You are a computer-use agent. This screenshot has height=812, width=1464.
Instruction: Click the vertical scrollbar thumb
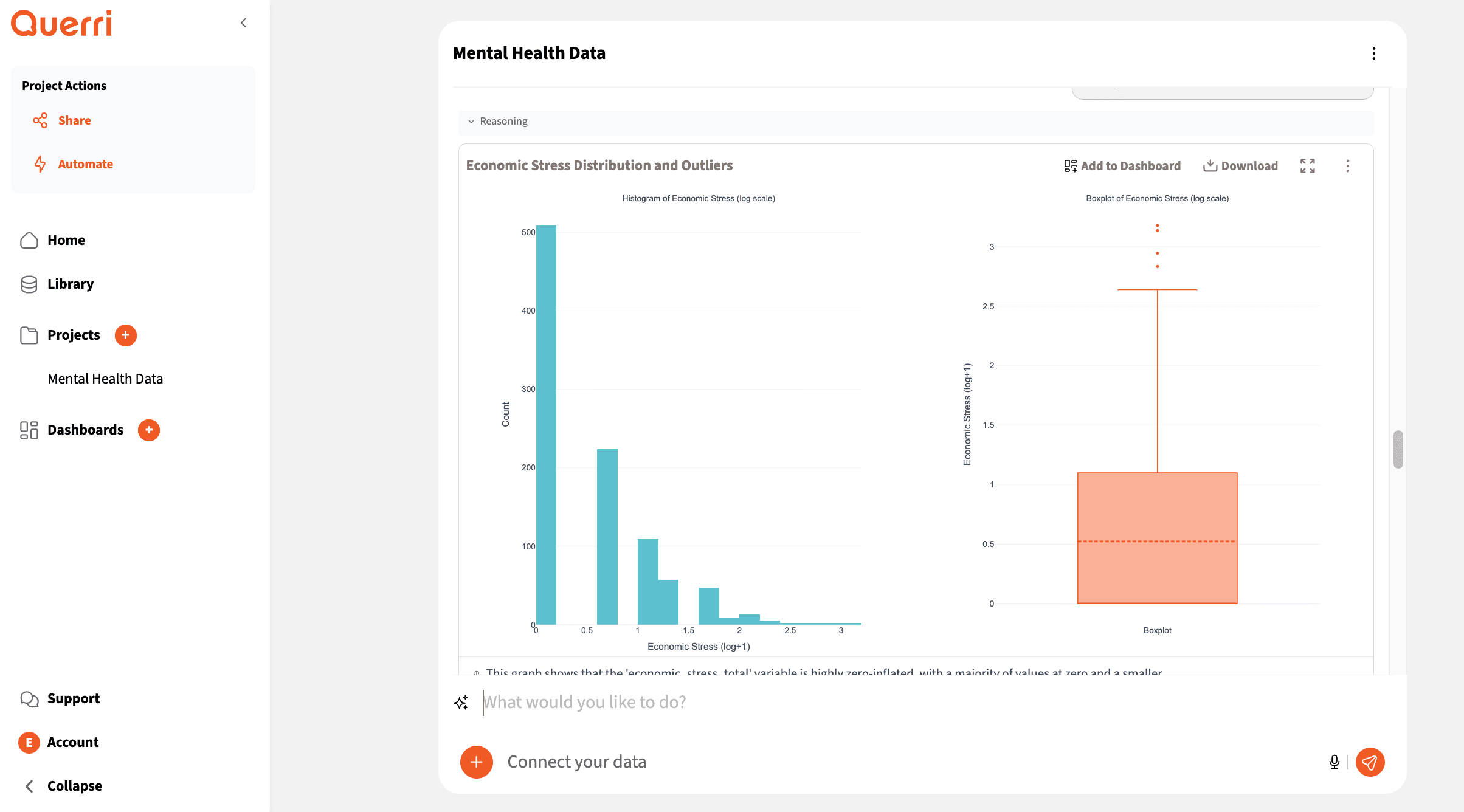pos(1398,449)
